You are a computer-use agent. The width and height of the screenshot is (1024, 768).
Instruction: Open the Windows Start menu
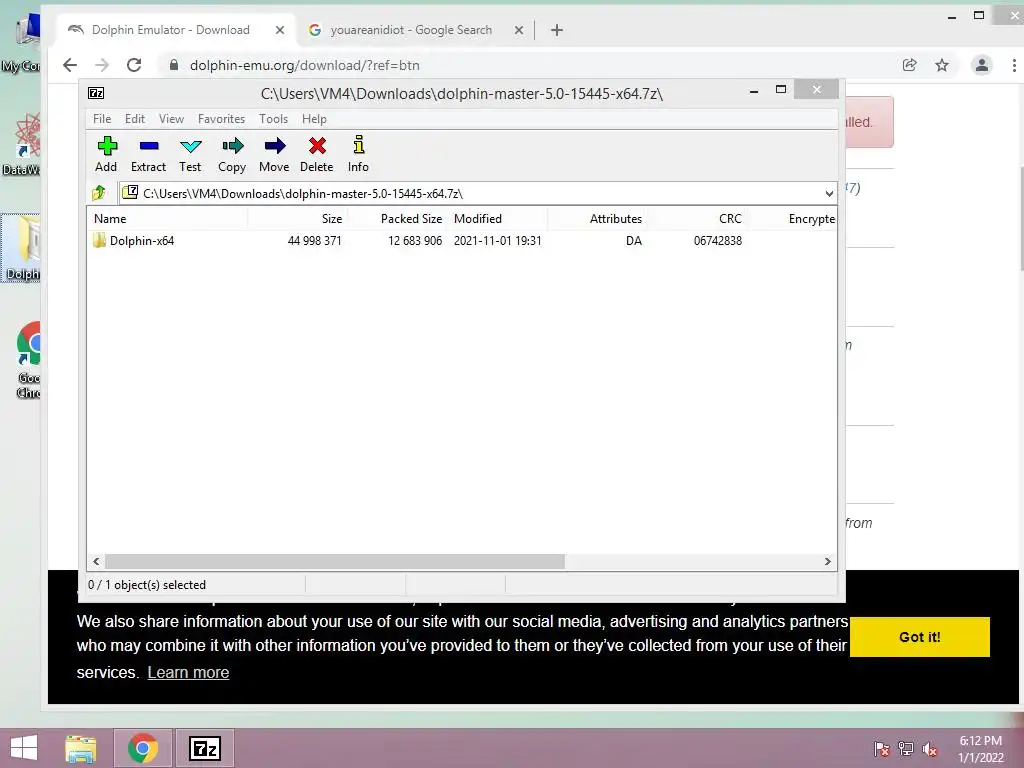(24, 748)
